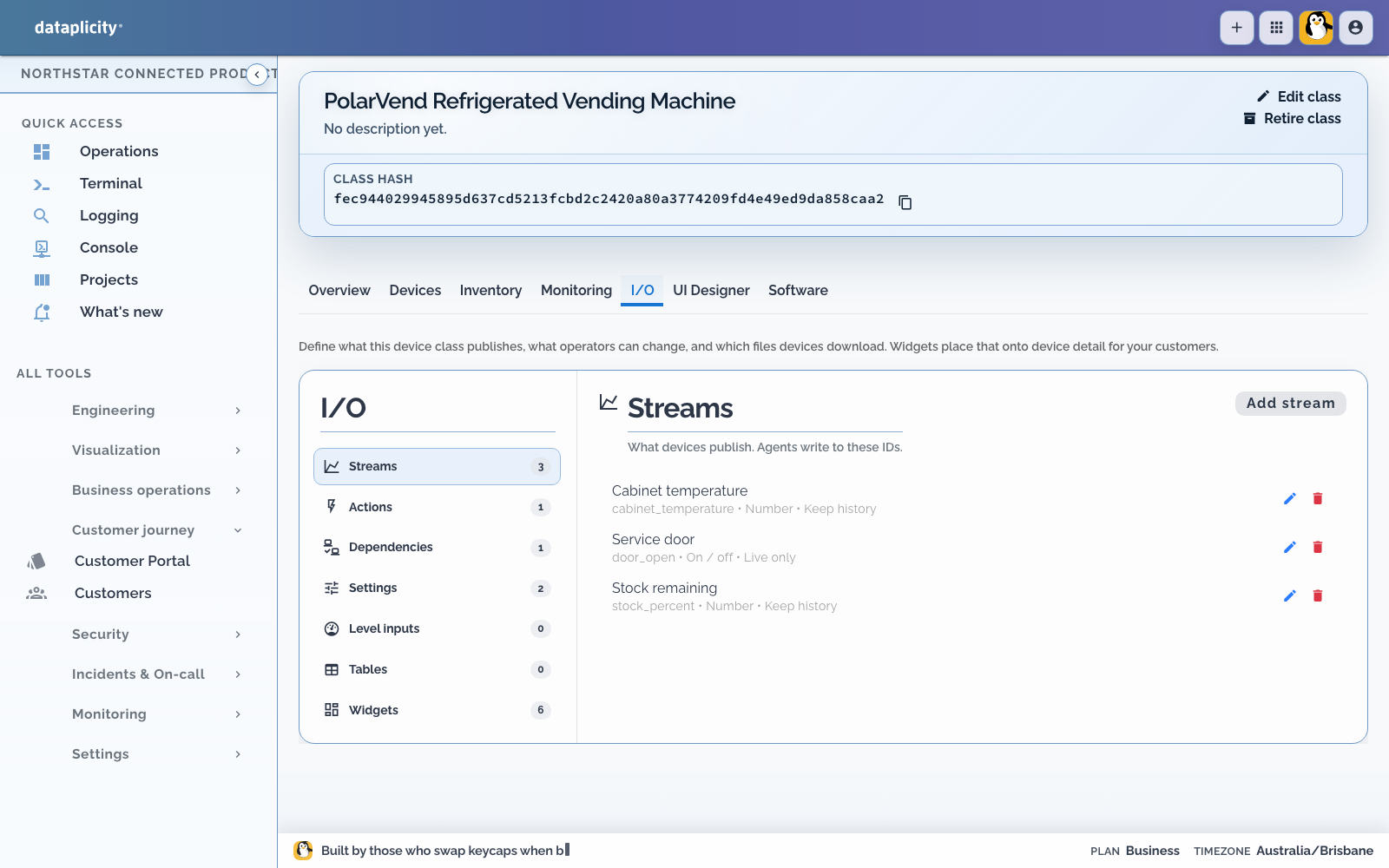
Task: Click the footer penguin logo
Action: coord(303,851)
